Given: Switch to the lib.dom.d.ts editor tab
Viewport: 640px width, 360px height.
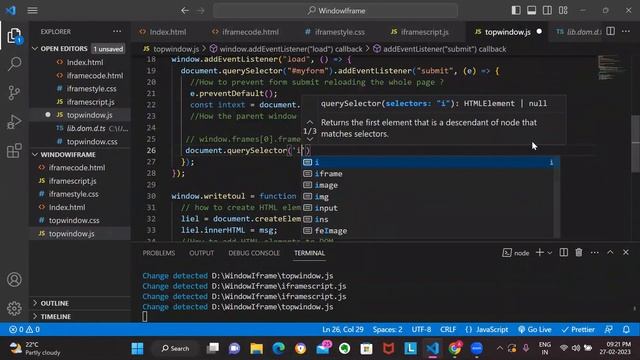Looking at the screenshot, I should click(x=579, y=32).
